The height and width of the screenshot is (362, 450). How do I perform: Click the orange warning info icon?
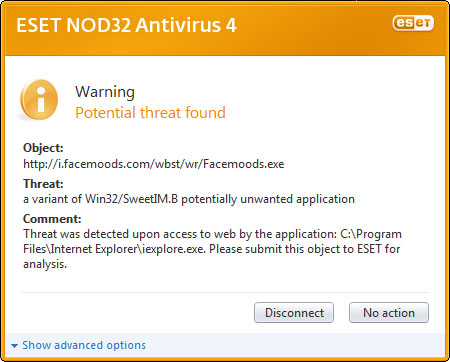point(39,100)
